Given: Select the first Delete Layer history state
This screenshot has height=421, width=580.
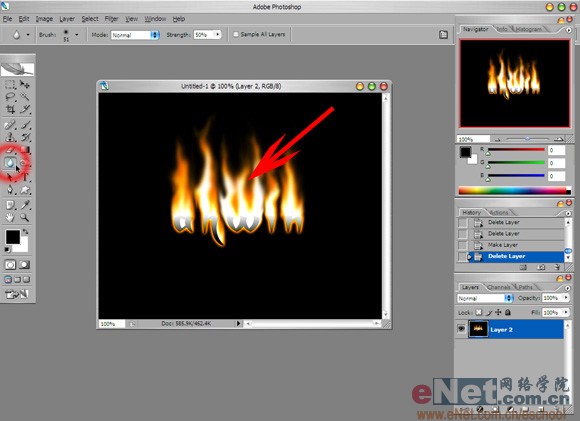Looking at the screenshot, I should pos(510,222).
